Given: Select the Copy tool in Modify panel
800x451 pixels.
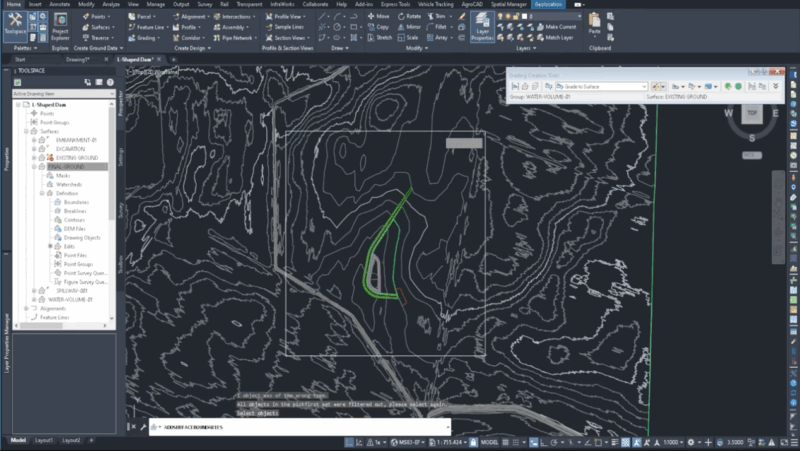Looking at the screenshot, I should pos(379,27).
